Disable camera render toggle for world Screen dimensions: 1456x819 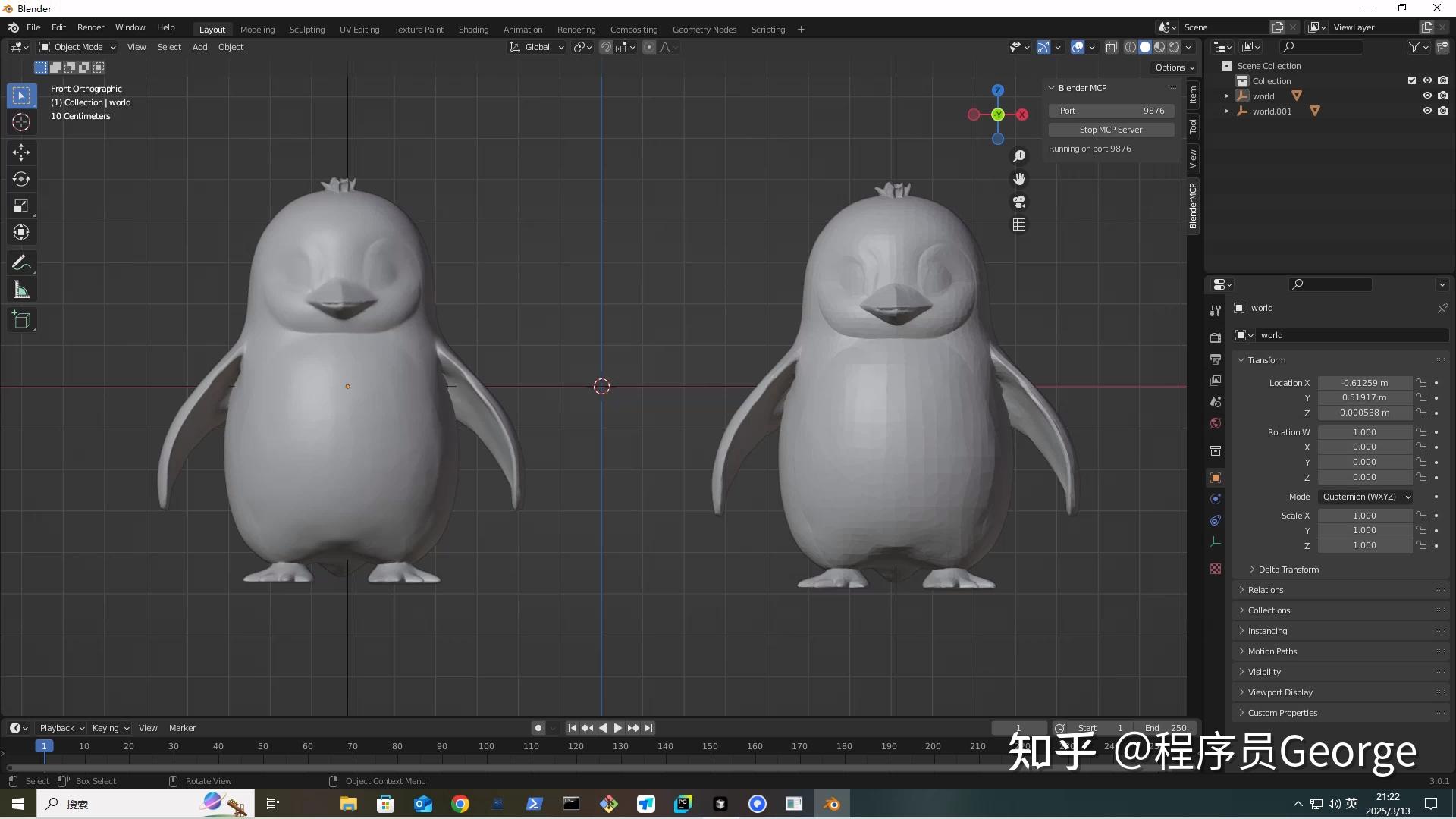pyautogui.click(x=1443, y=96)
